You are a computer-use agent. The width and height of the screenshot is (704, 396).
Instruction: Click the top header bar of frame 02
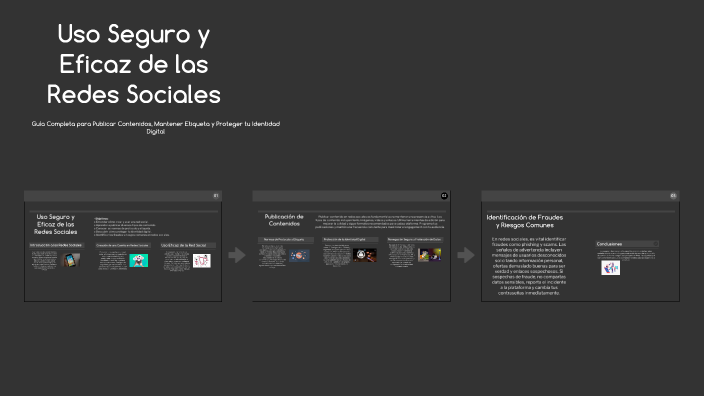pos(351,196)
